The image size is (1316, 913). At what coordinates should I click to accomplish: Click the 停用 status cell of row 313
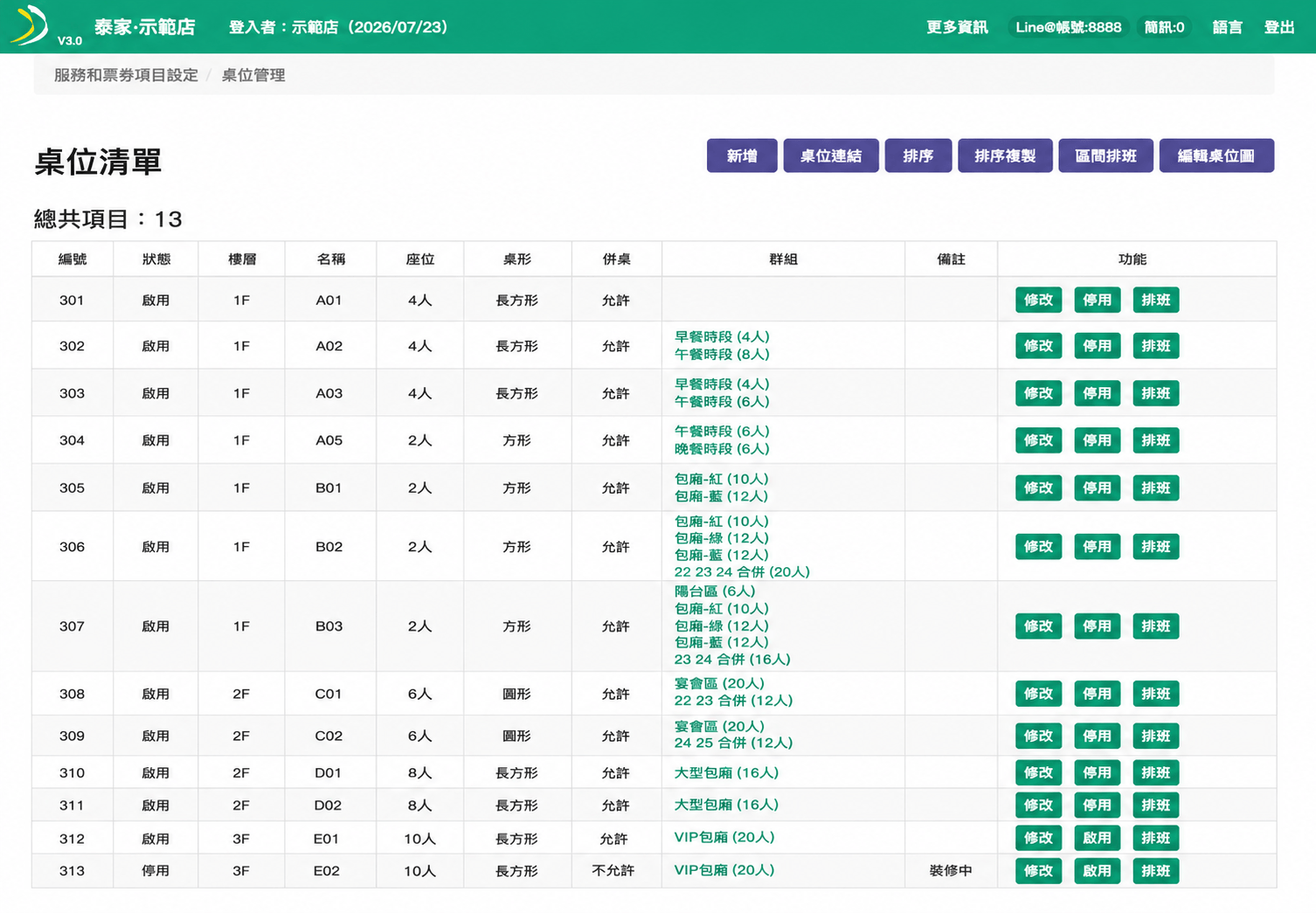click(156, 871)
